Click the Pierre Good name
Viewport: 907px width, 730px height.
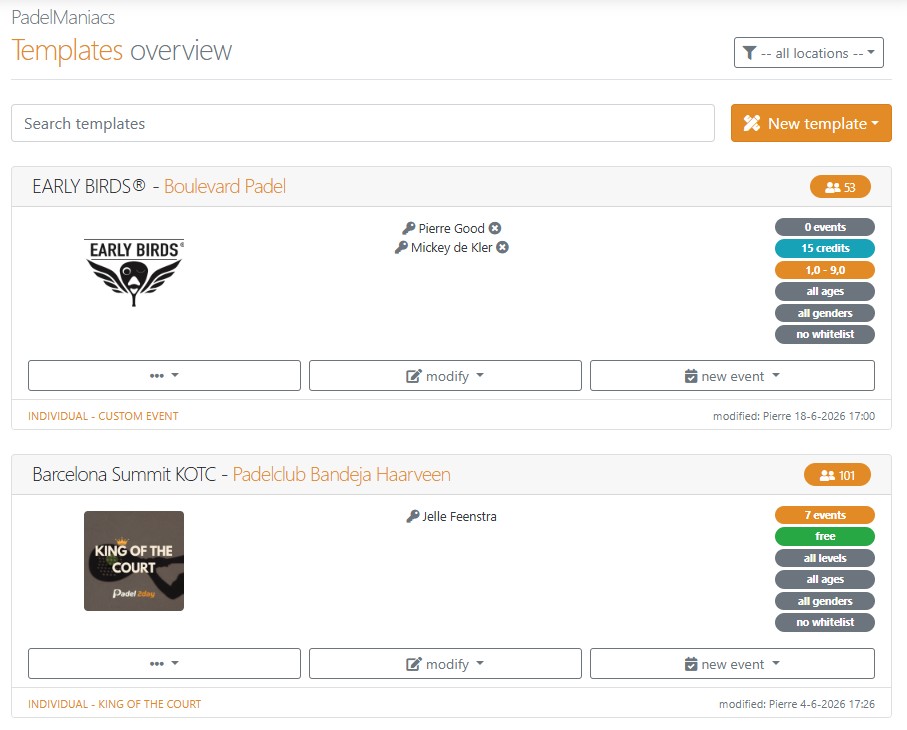pos(452,228)
